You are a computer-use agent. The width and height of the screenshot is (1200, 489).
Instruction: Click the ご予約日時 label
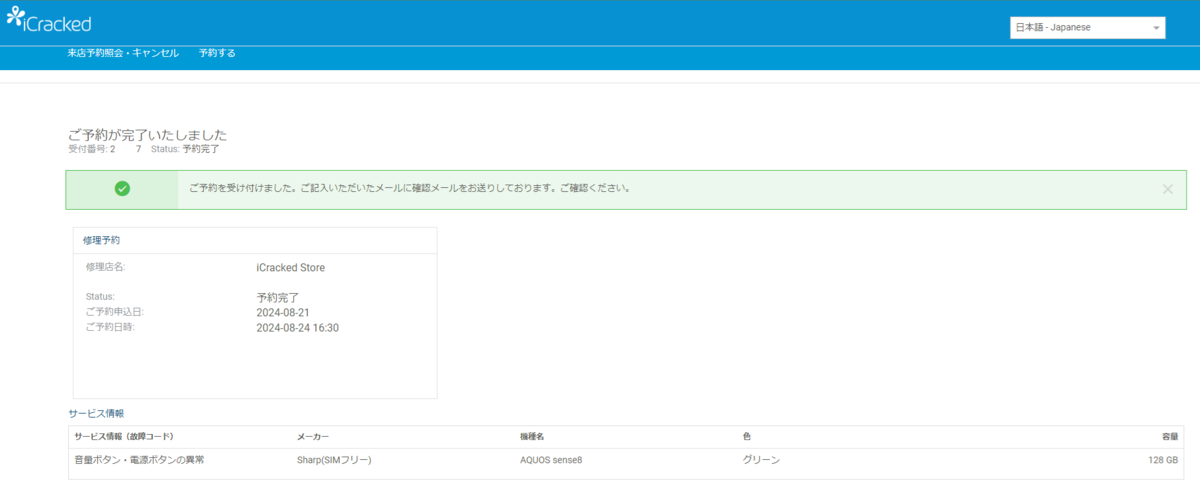pyautogui.click(x=109, y=327)
